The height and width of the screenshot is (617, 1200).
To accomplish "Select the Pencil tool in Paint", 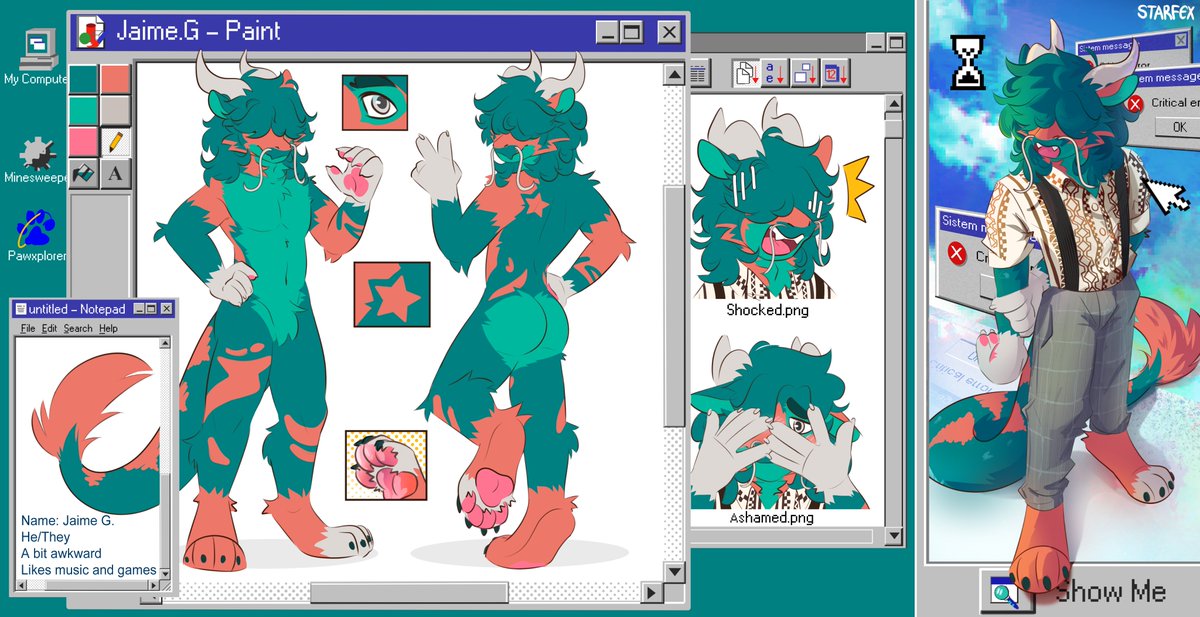I will 115,142.
